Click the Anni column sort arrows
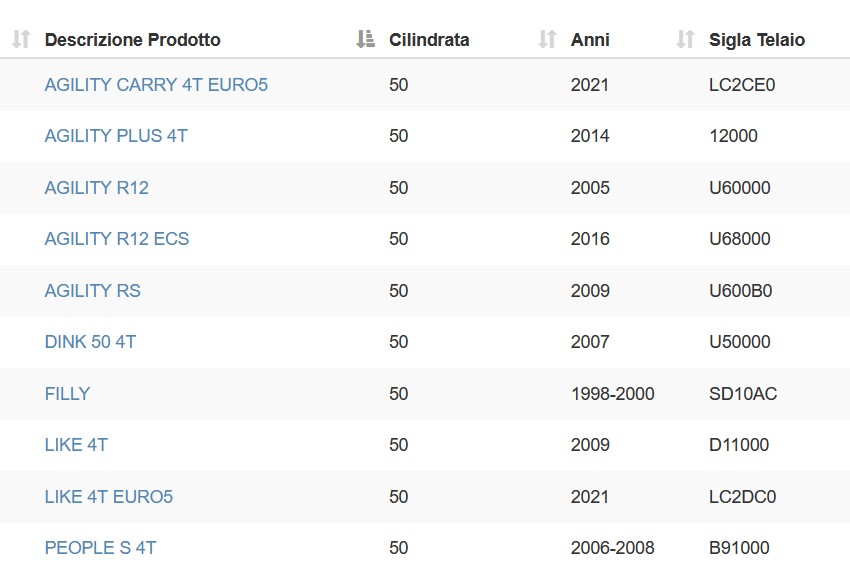The image size is (850, 581). tap(548, 39)
